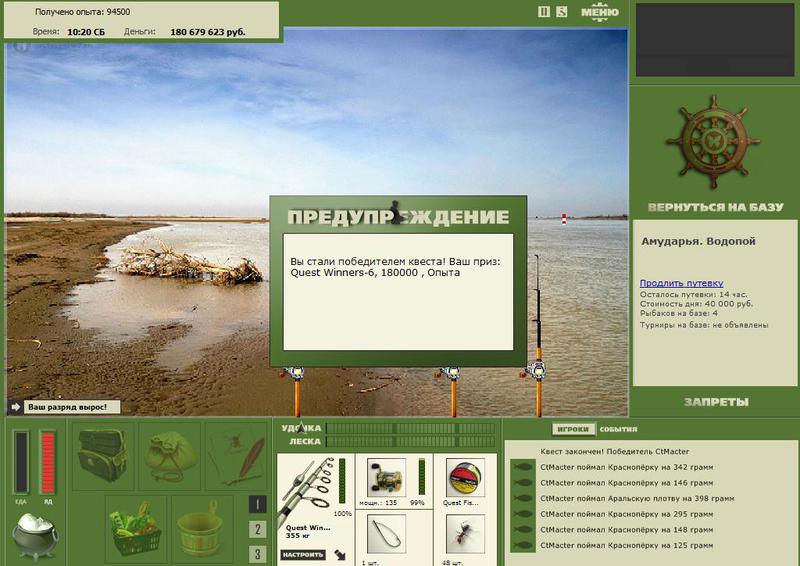Click the red ЯД level gauge
Viewport: 800px width, 566px height.
pyautogui.click(x=47, y=462)
